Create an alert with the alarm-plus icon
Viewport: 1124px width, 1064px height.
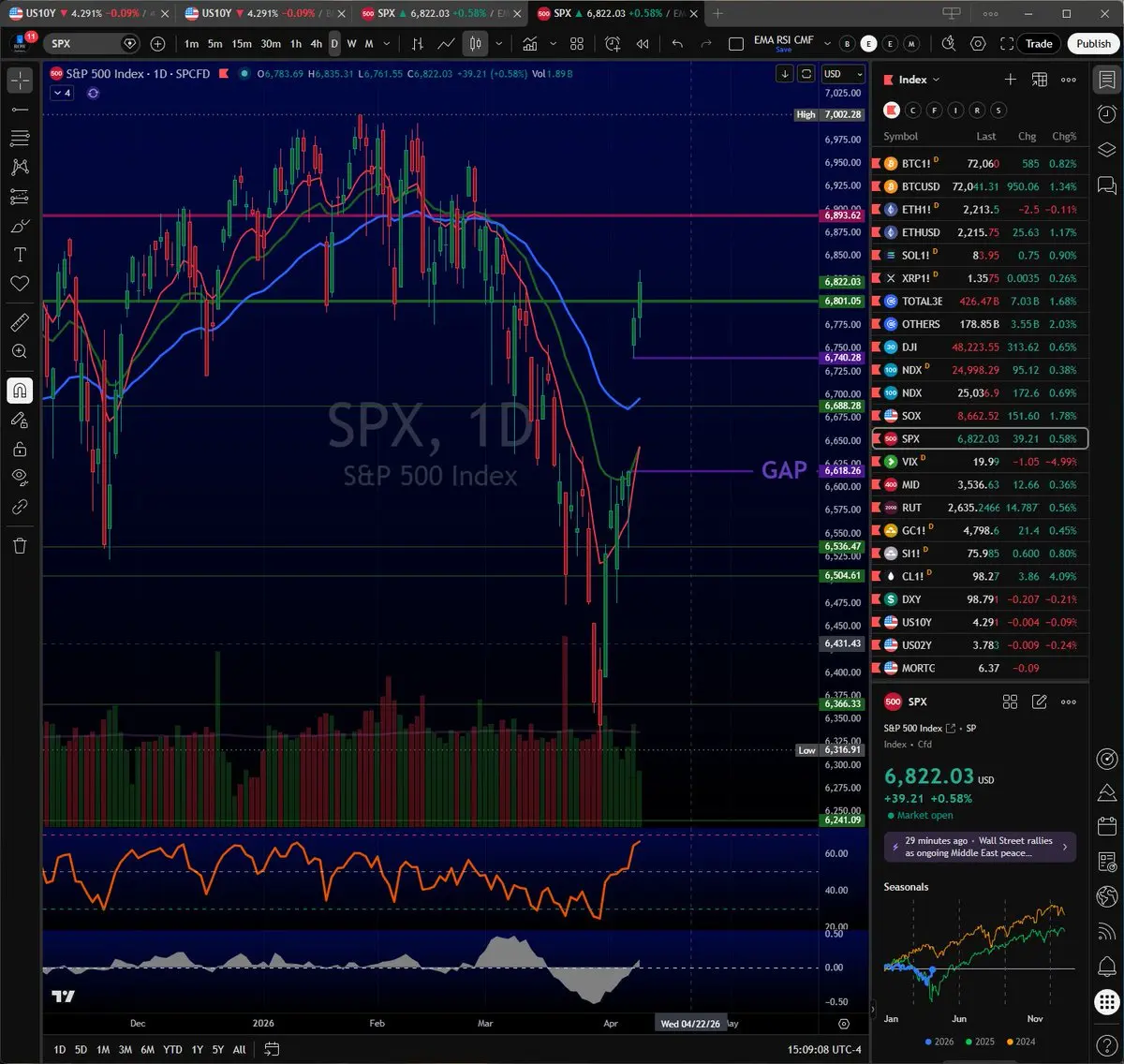613,43
